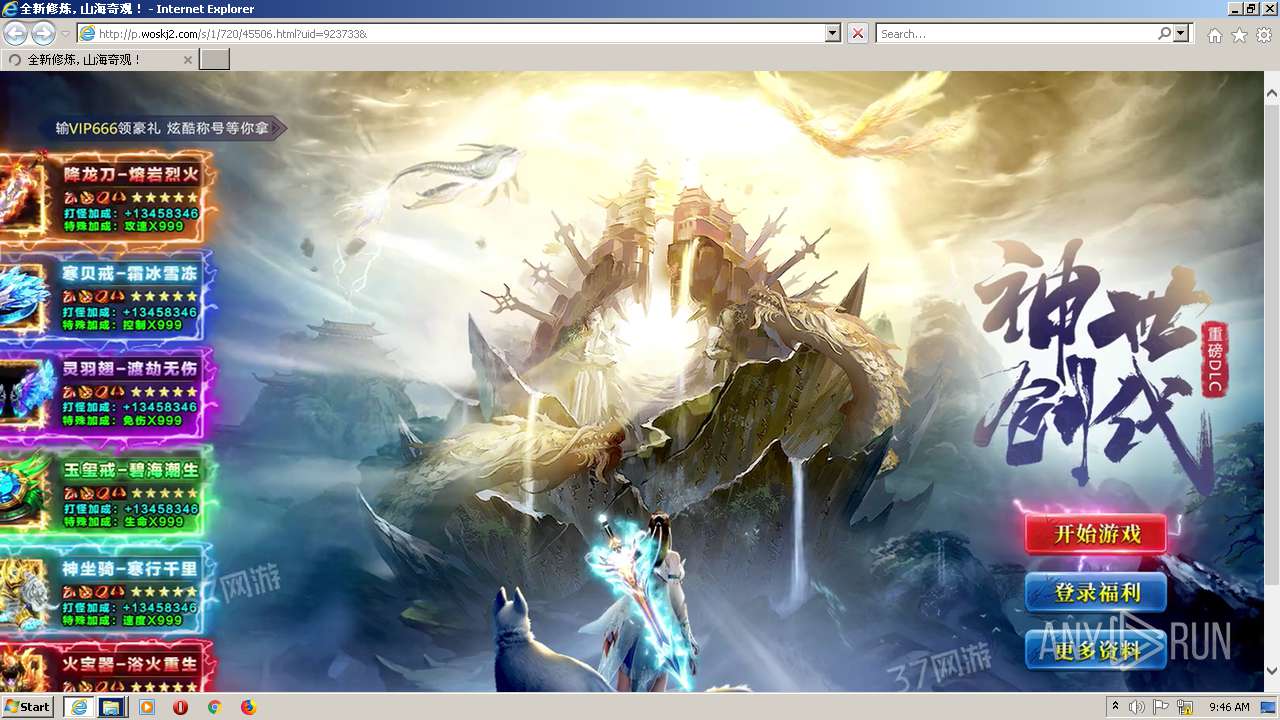Viewport: 1280px width, 720px height.
Task: Open the search provider dropdown arrow
Action: coord(1182,33)
